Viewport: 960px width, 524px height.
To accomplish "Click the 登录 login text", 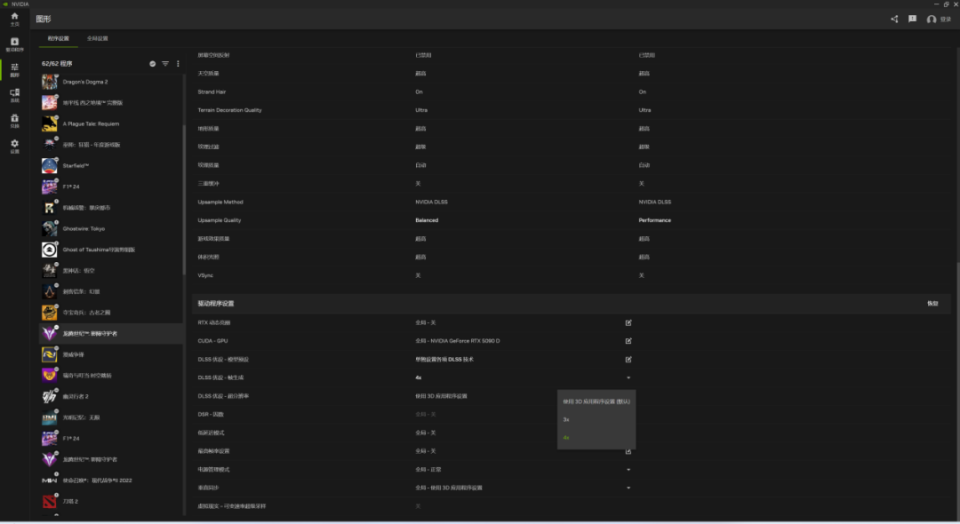I will [x=946, y=20].
